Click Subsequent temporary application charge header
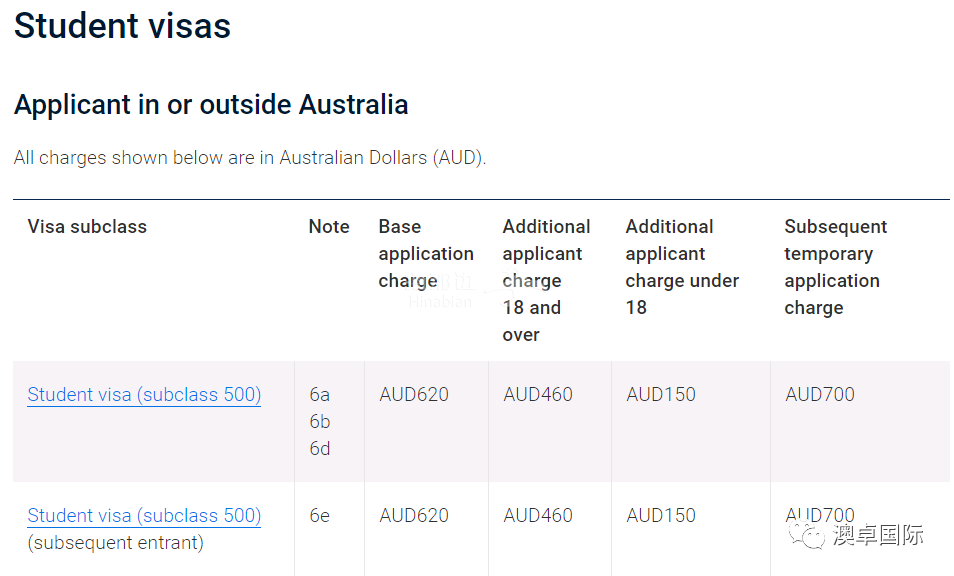The height and width of the screenshot is (576, 954). click(x=835, y=267)
